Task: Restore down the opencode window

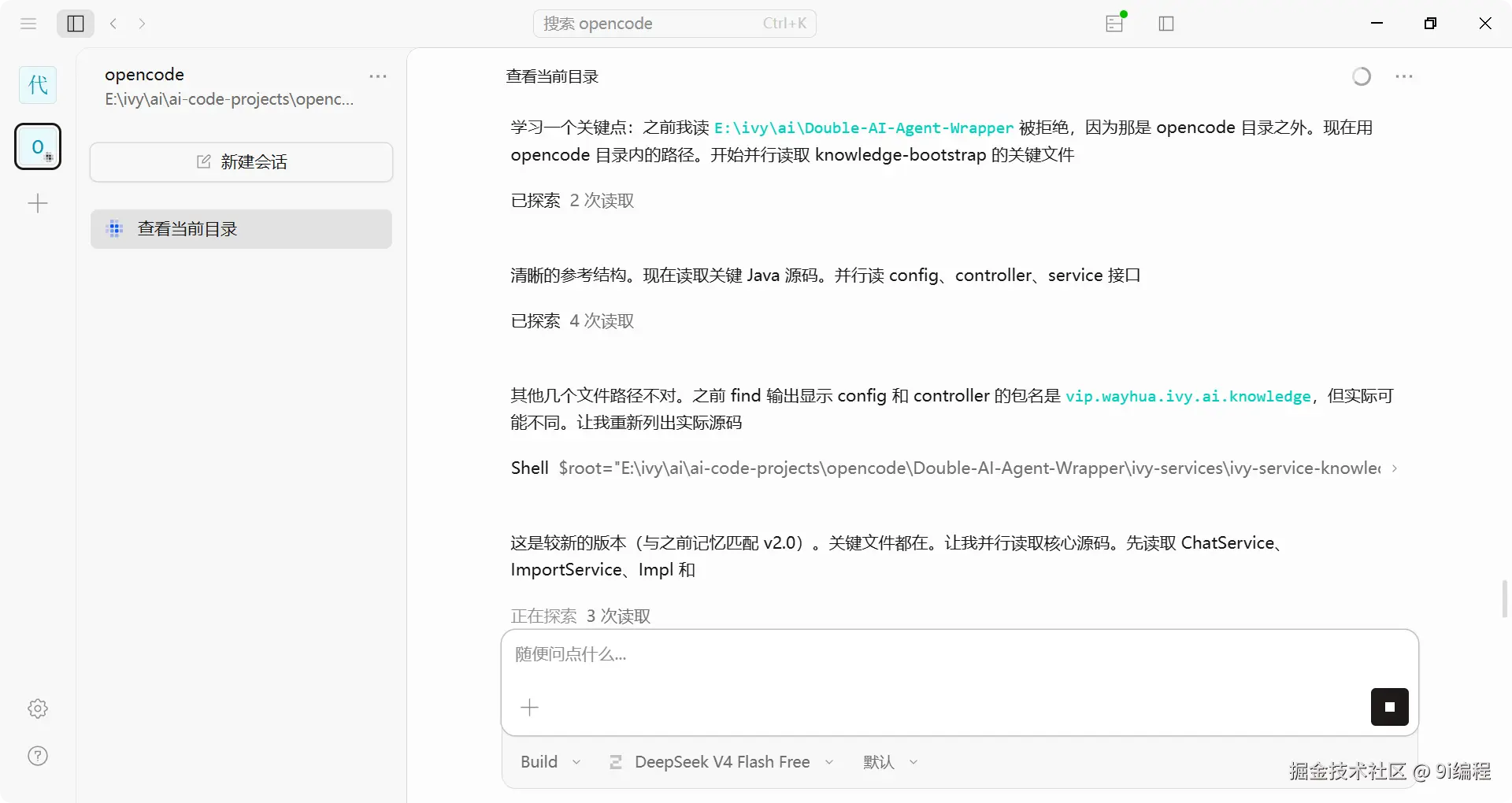Action: [1431, 24]
